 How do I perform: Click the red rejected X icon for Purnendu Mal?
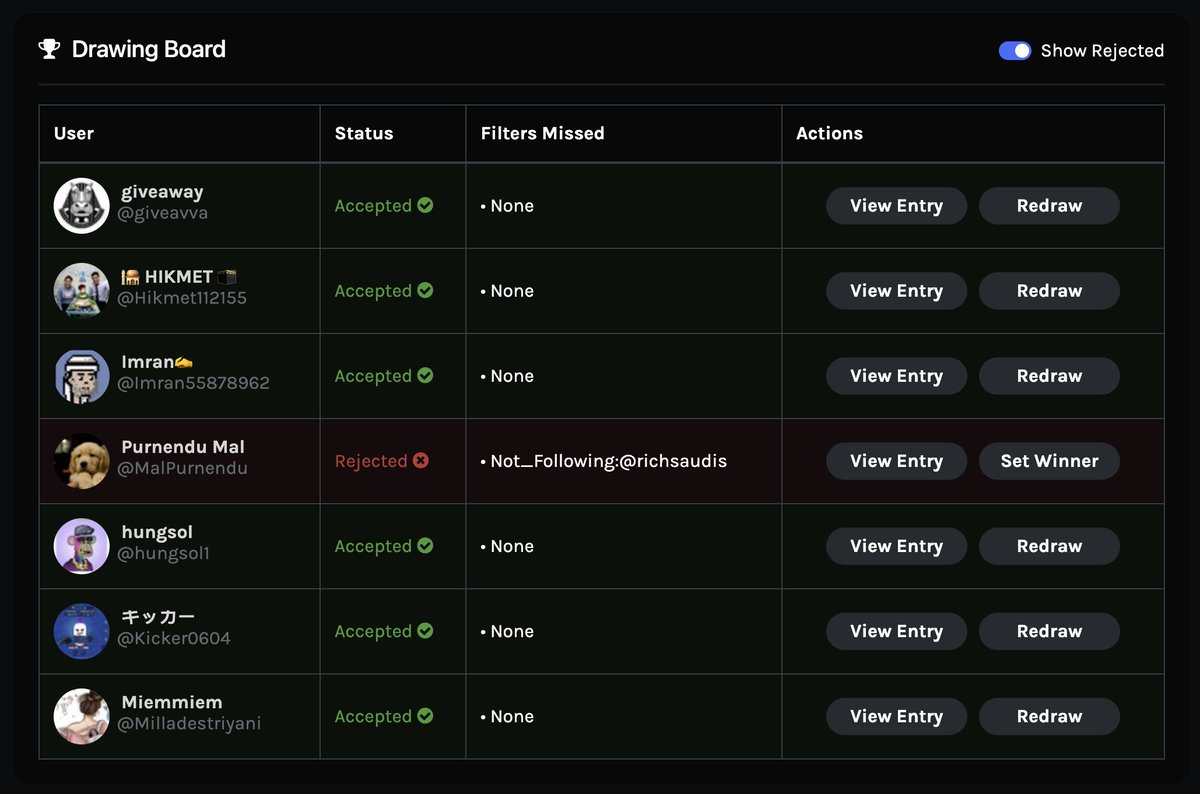[x=421, y=461]
